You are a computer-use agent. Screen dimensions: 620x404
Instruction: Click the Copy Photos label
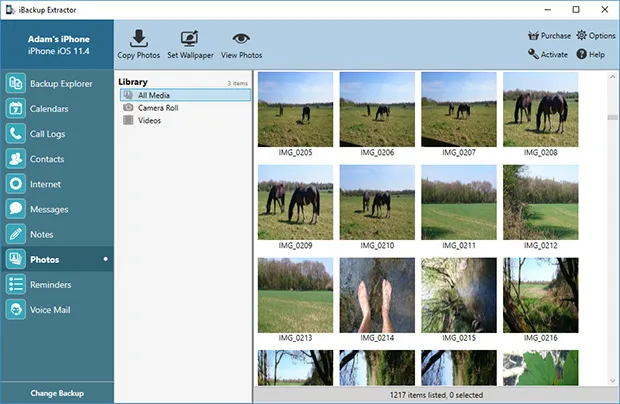(x=138, y=55)
